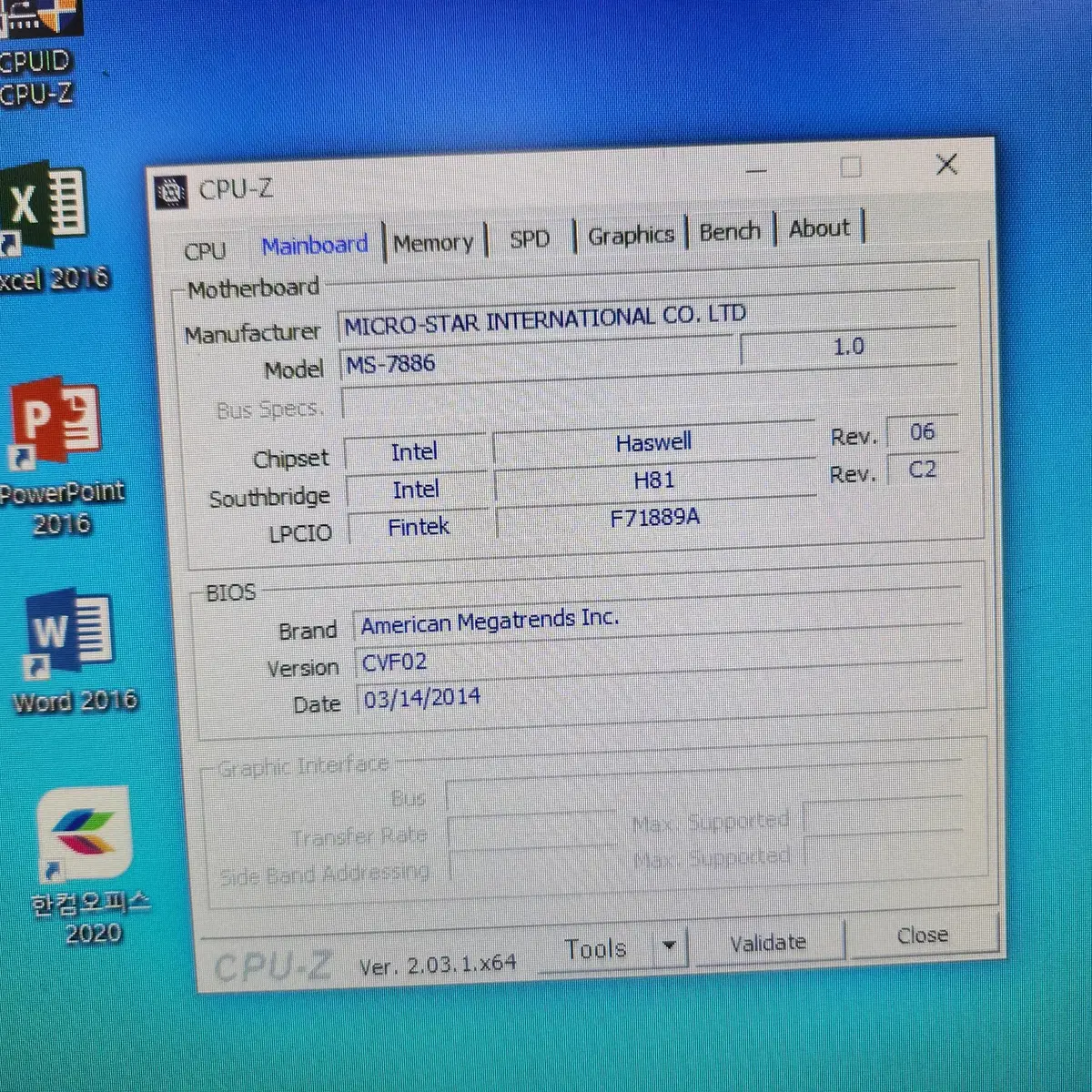This screenshot has width=1092, height=1092.
Task: Click the Tools button
Action: click(x=595, y=949)
